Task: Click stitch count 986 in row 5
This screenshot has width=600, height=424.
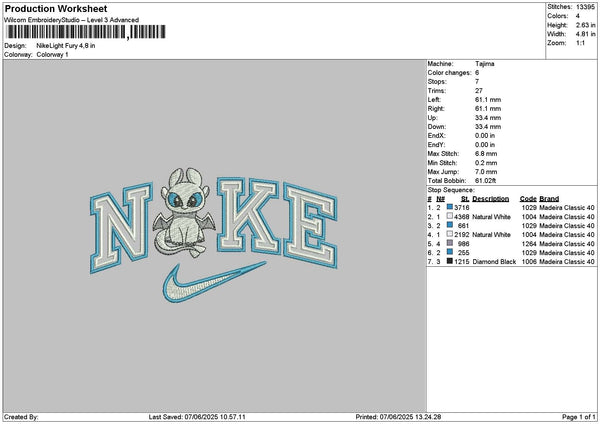Action: [x=463, y=243]
